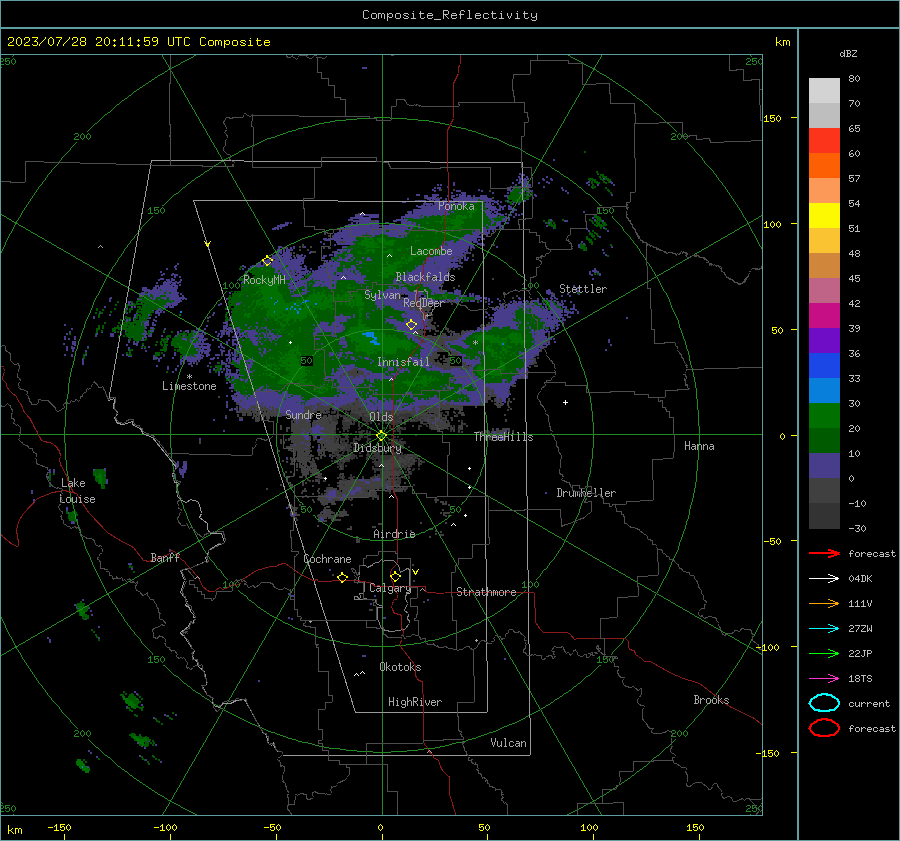Click the km unit label at bottom-left

[14, 830]
